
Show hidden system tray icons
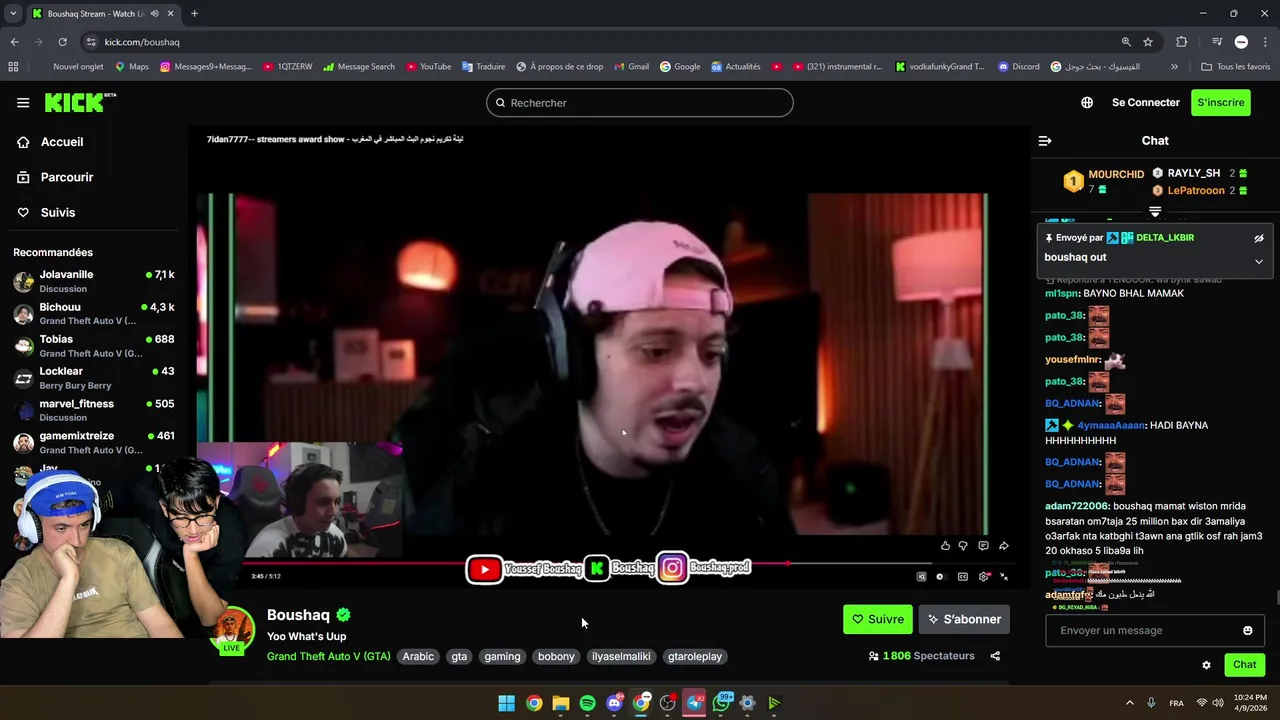pyautogui.click(x=1129, y=703)
